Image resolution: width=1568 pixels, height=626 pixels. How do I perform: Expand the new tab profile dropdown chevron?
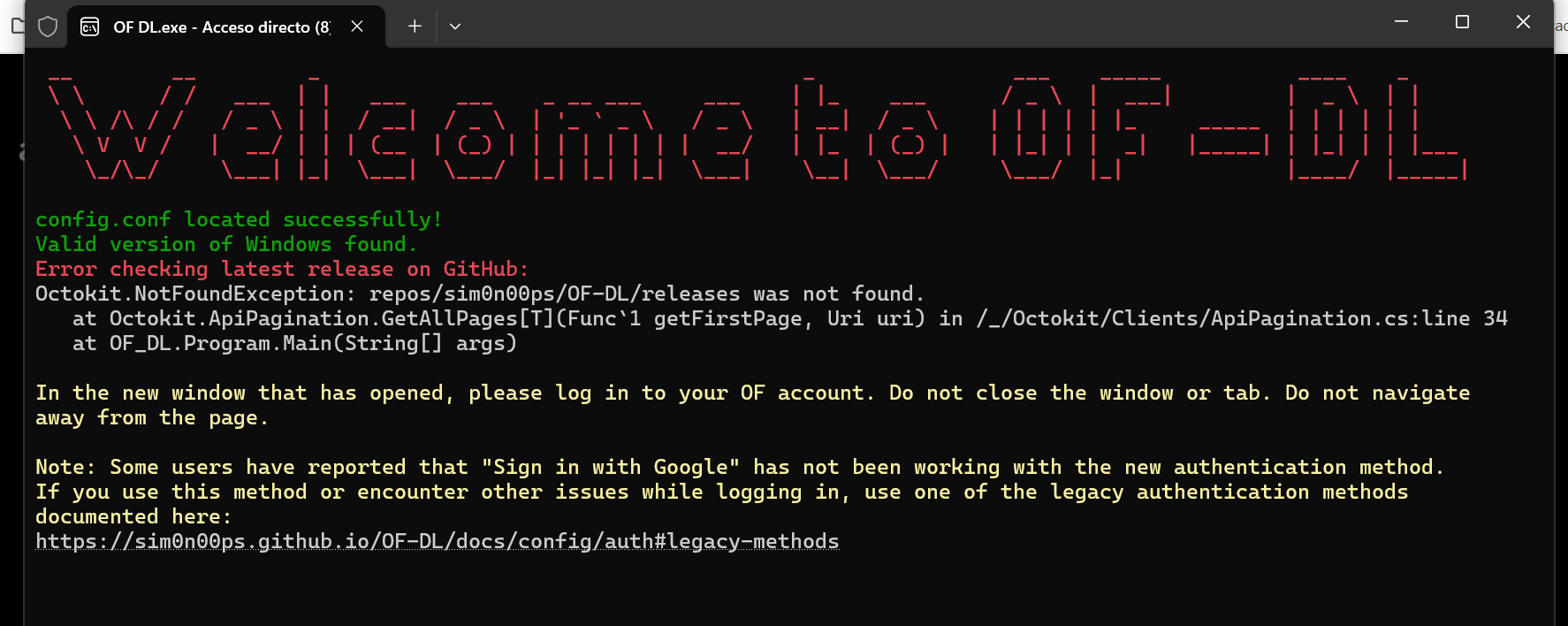tap(455, 27)
